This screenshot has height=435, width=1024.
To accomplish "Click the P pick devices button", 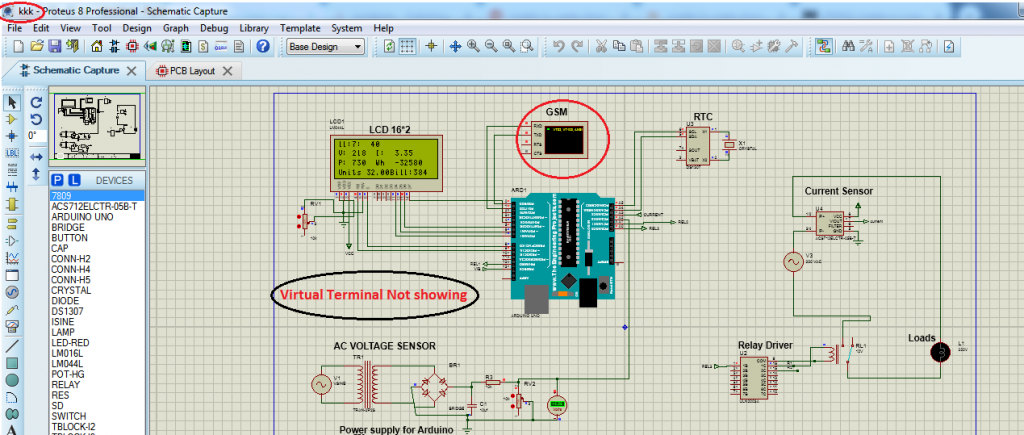I will [57, 180].
